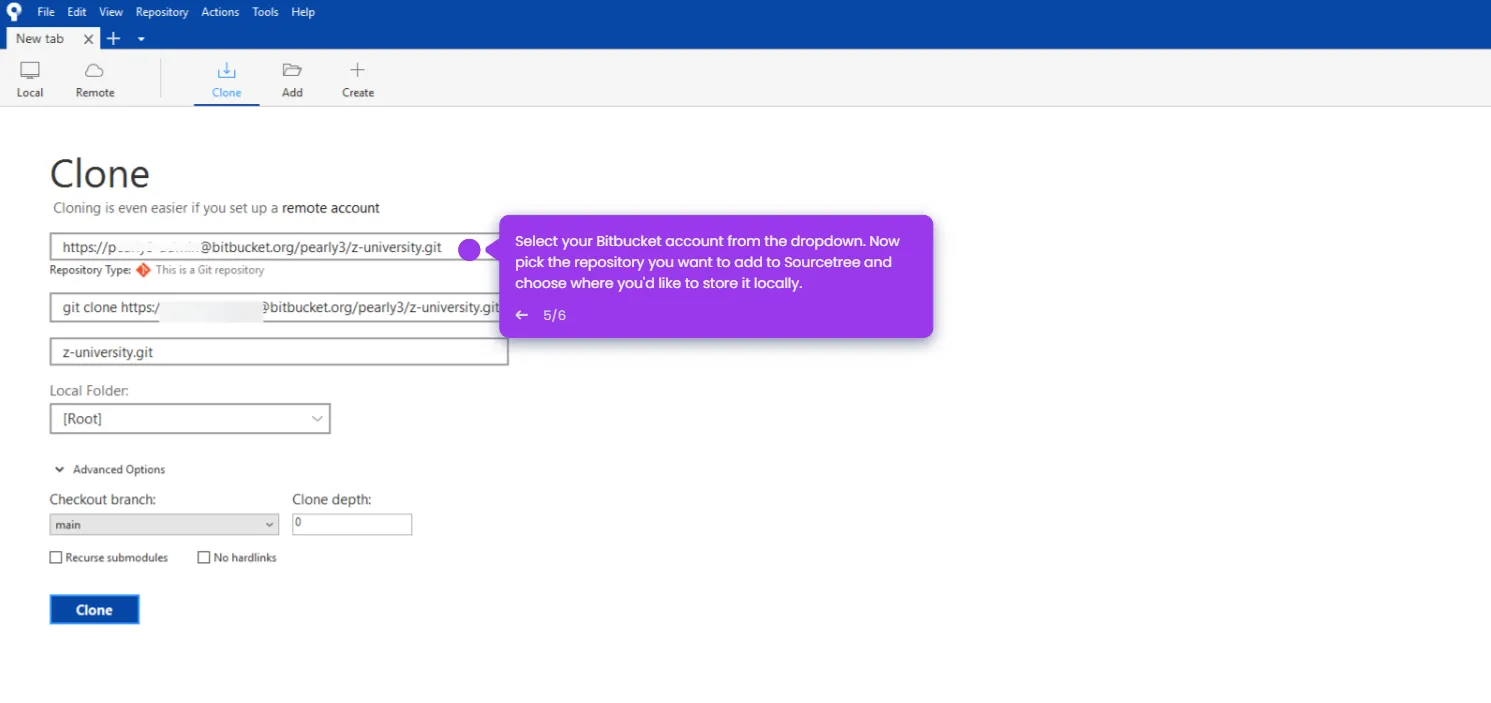Enable No hardlinks checkbox
This screenshot has height=703, width=1491.
click(204, 557)
